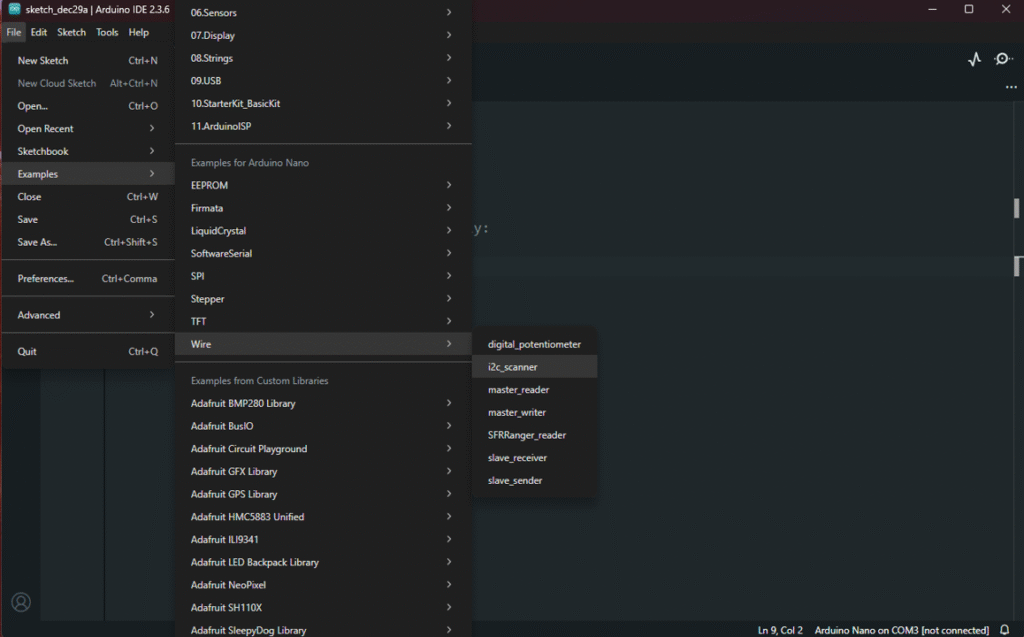This screenshot has height=637, width=1024.
Task: Click the editor three-dots more icon
Action: 1010,87
